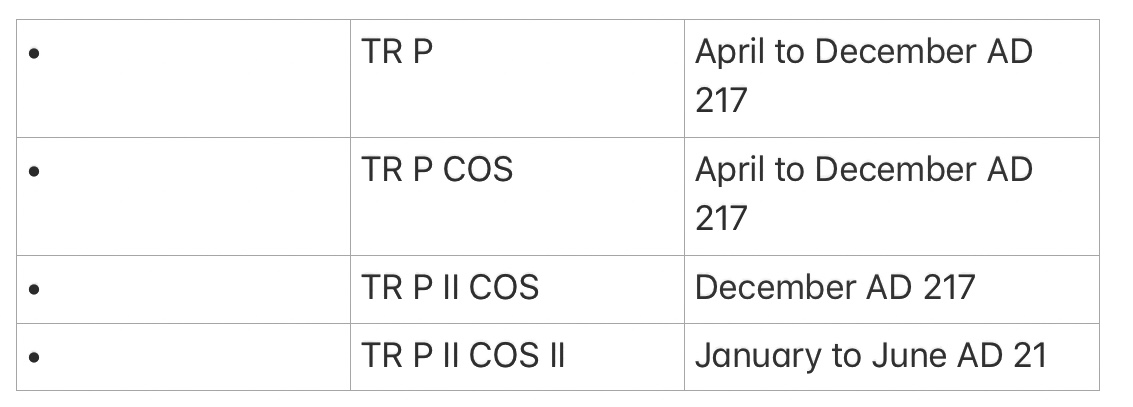1133x407 pixels.
Task: Click the December AD 217 date cell
Action: click(834, 288)
